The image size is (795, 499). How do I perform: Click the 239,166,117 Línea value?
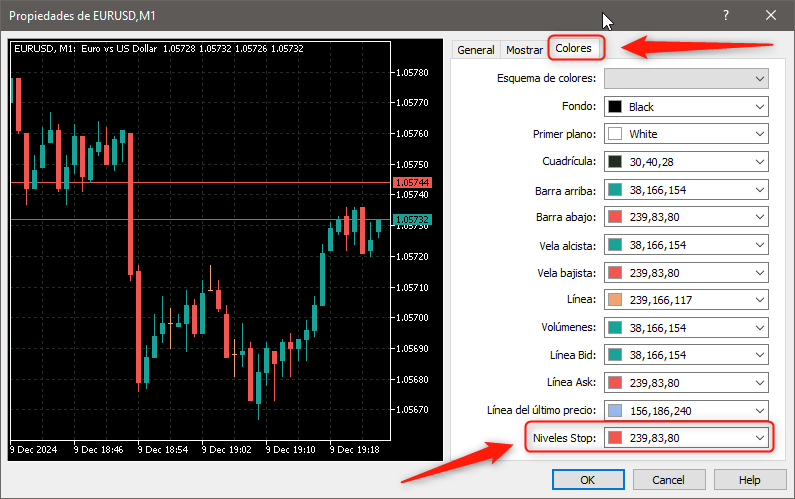[x=661, y=300]
